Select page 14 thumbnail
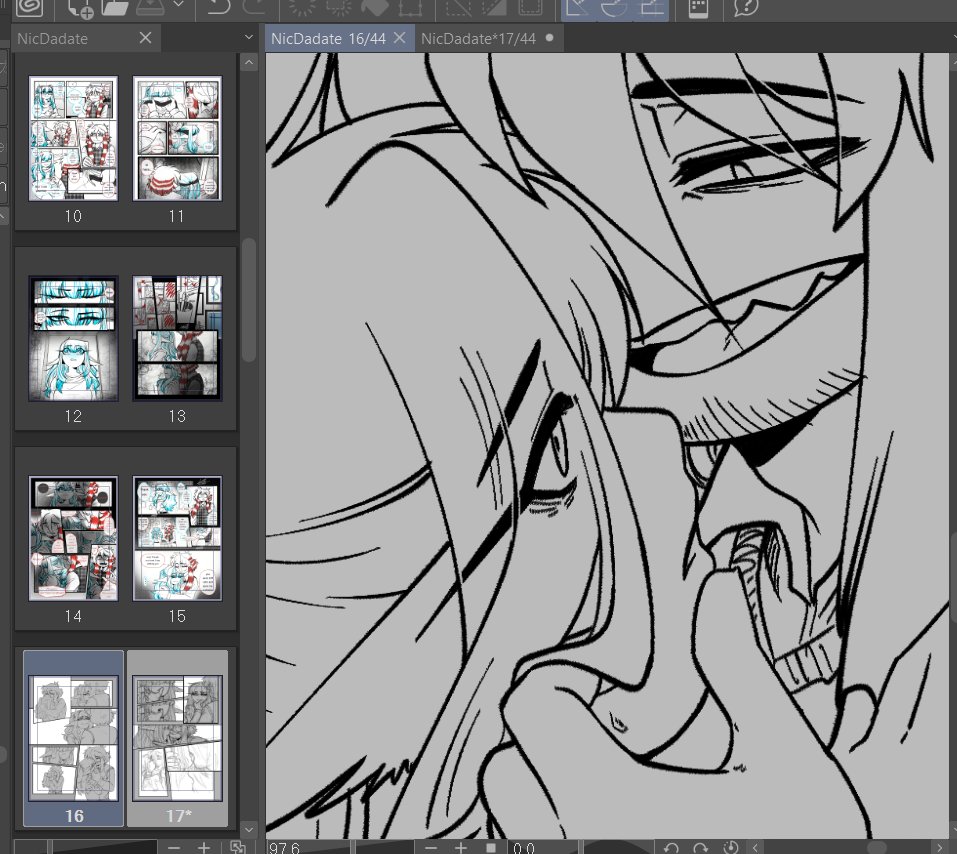This screenshot has height=854, width=957. pos(73,538)
